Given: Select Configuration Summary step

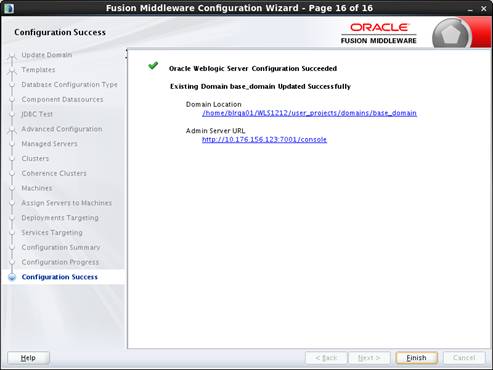Looking at the screenshot, I should [x=61, y=247].
